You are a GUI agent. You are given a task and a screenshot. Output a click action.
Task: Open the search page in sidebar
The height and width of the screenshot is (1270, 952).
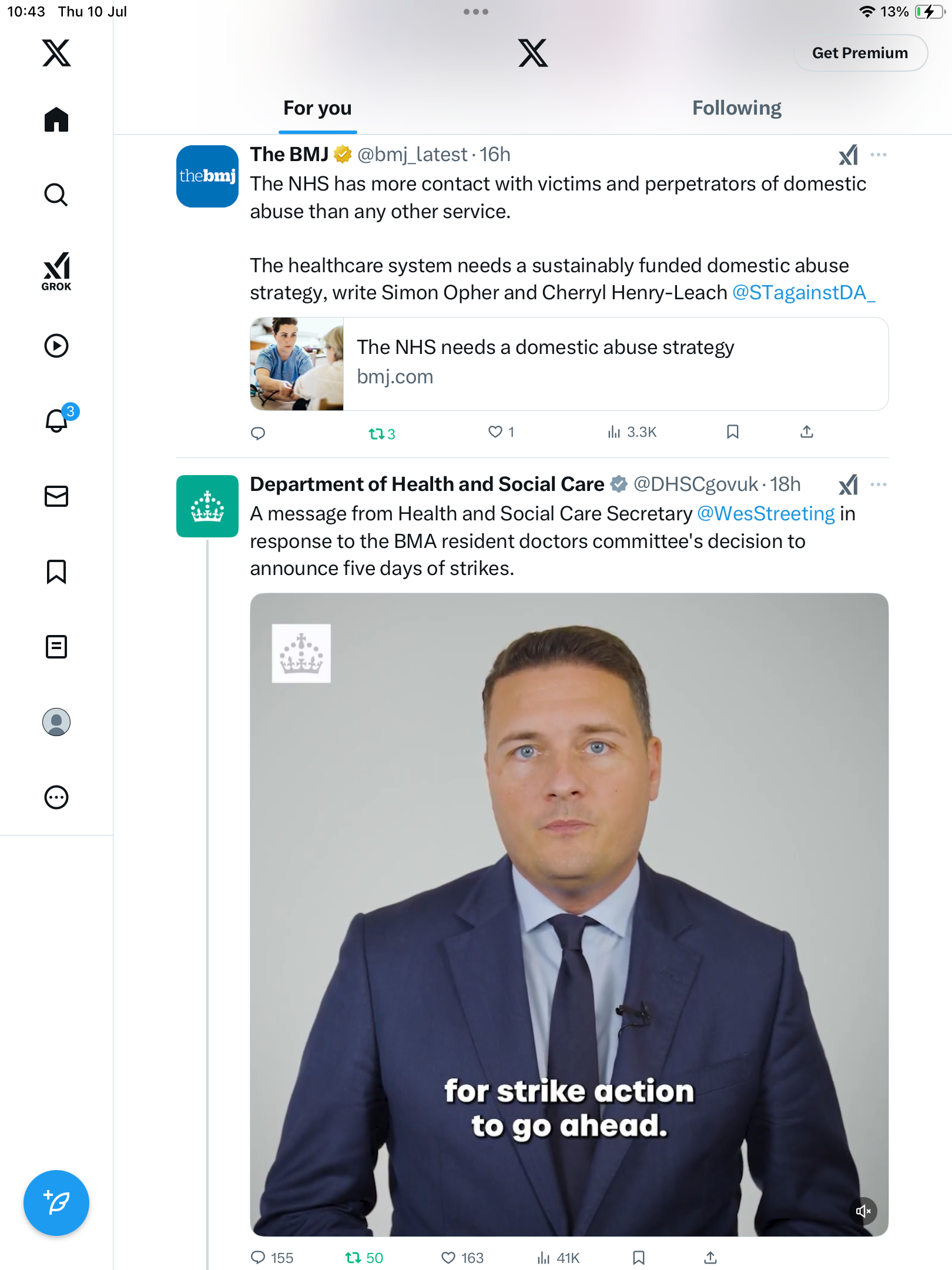(x=56, y=195)
